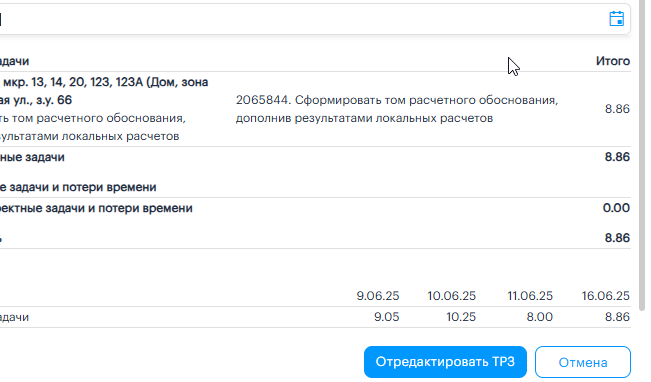Click the Отмена button
This screenshot has width=651, height=382.
click(x=583, y=362)
